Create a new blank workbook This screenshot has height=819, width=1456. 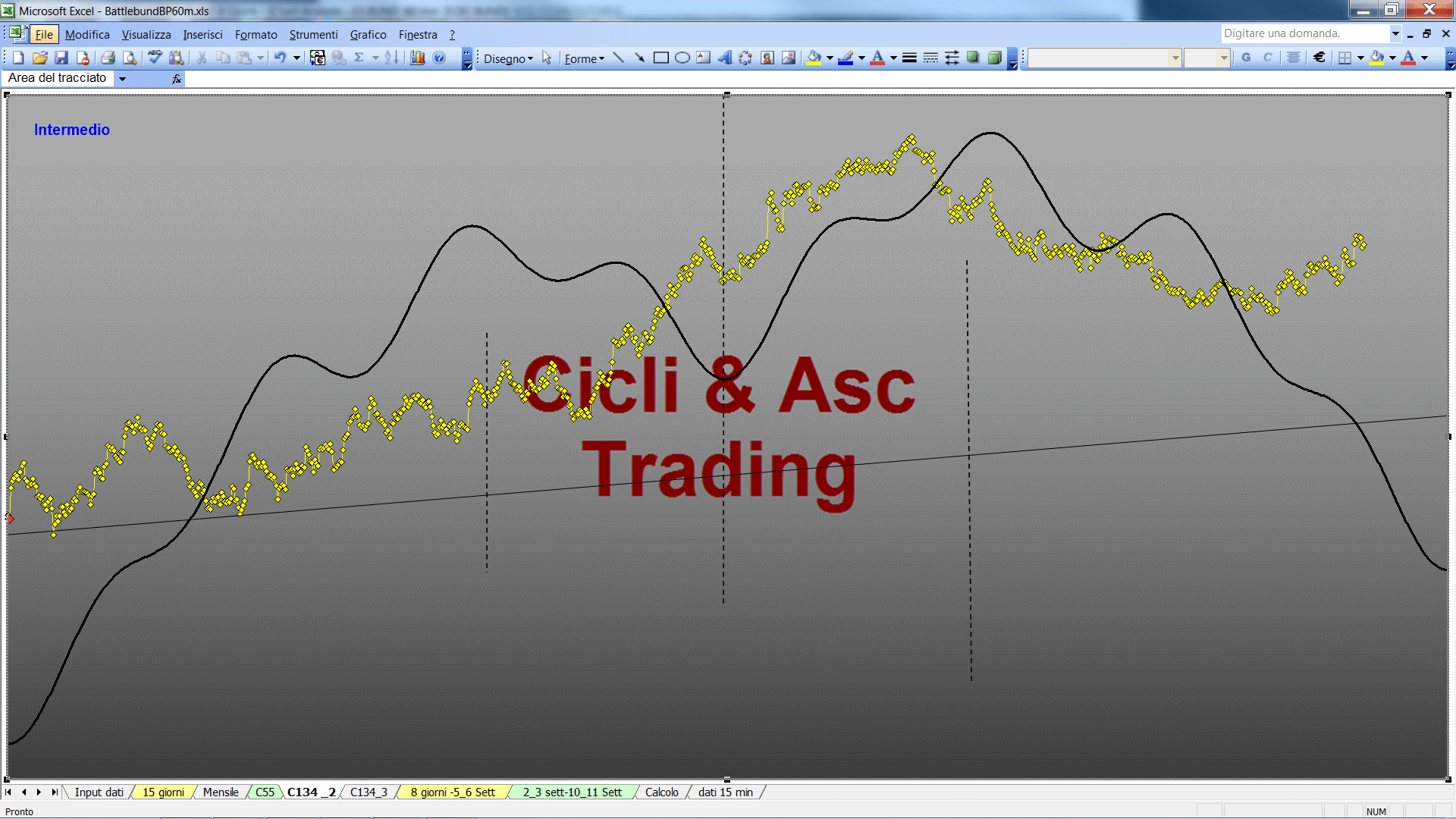click(x=18, y=58)
